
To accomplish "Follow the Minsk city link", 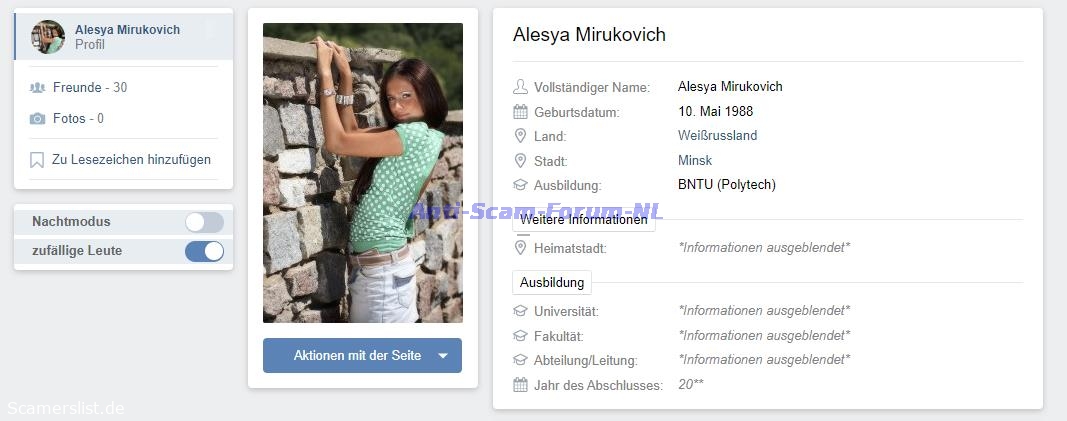I will tap(695, 161).
